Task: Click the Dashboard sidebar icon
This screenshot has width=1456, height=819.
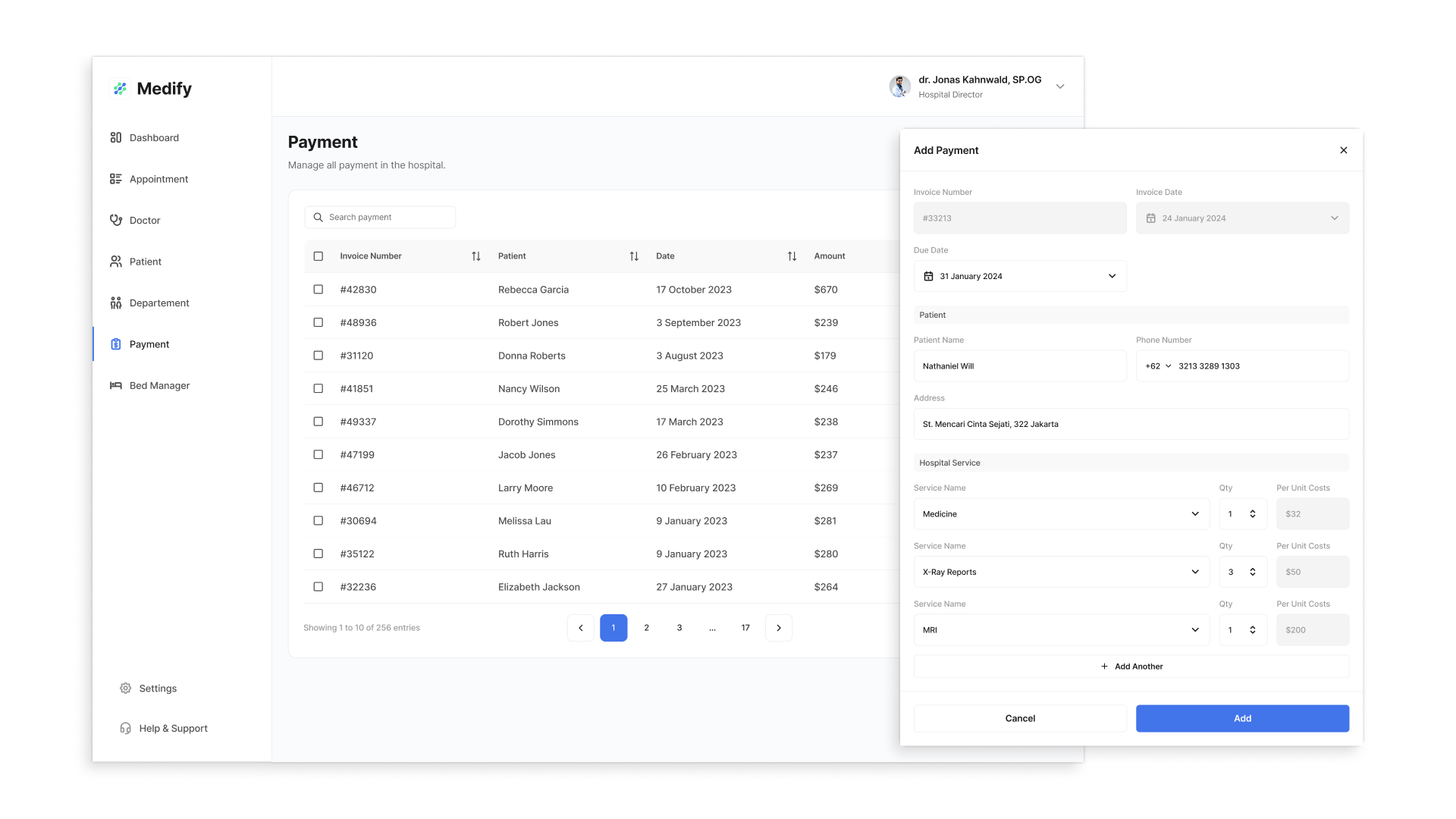Action: pos(115,137)
